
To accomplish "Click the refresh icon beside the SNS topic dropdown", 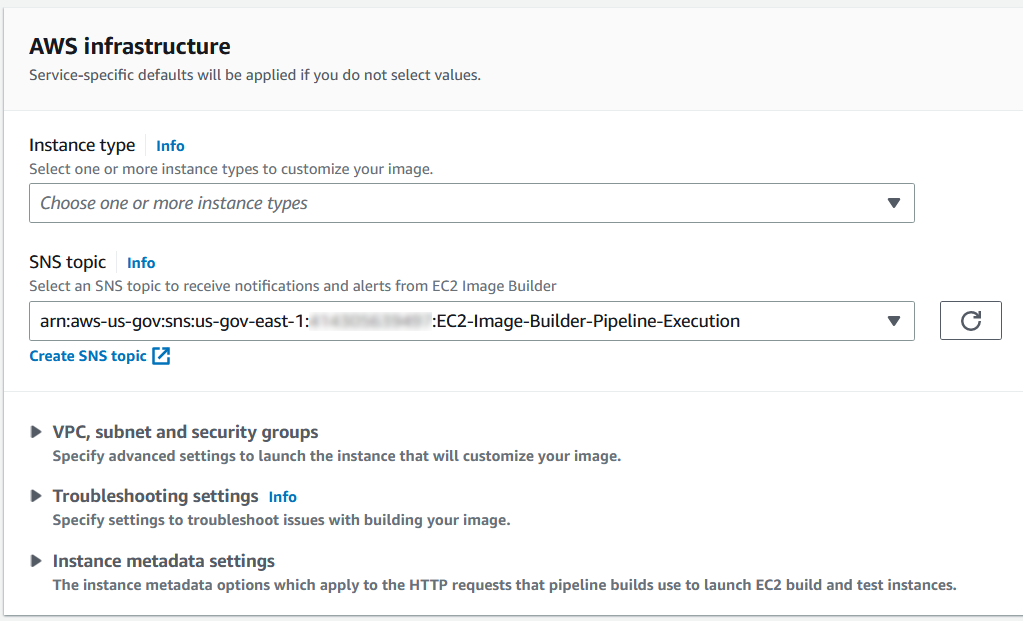I will [x=969, y=320].
